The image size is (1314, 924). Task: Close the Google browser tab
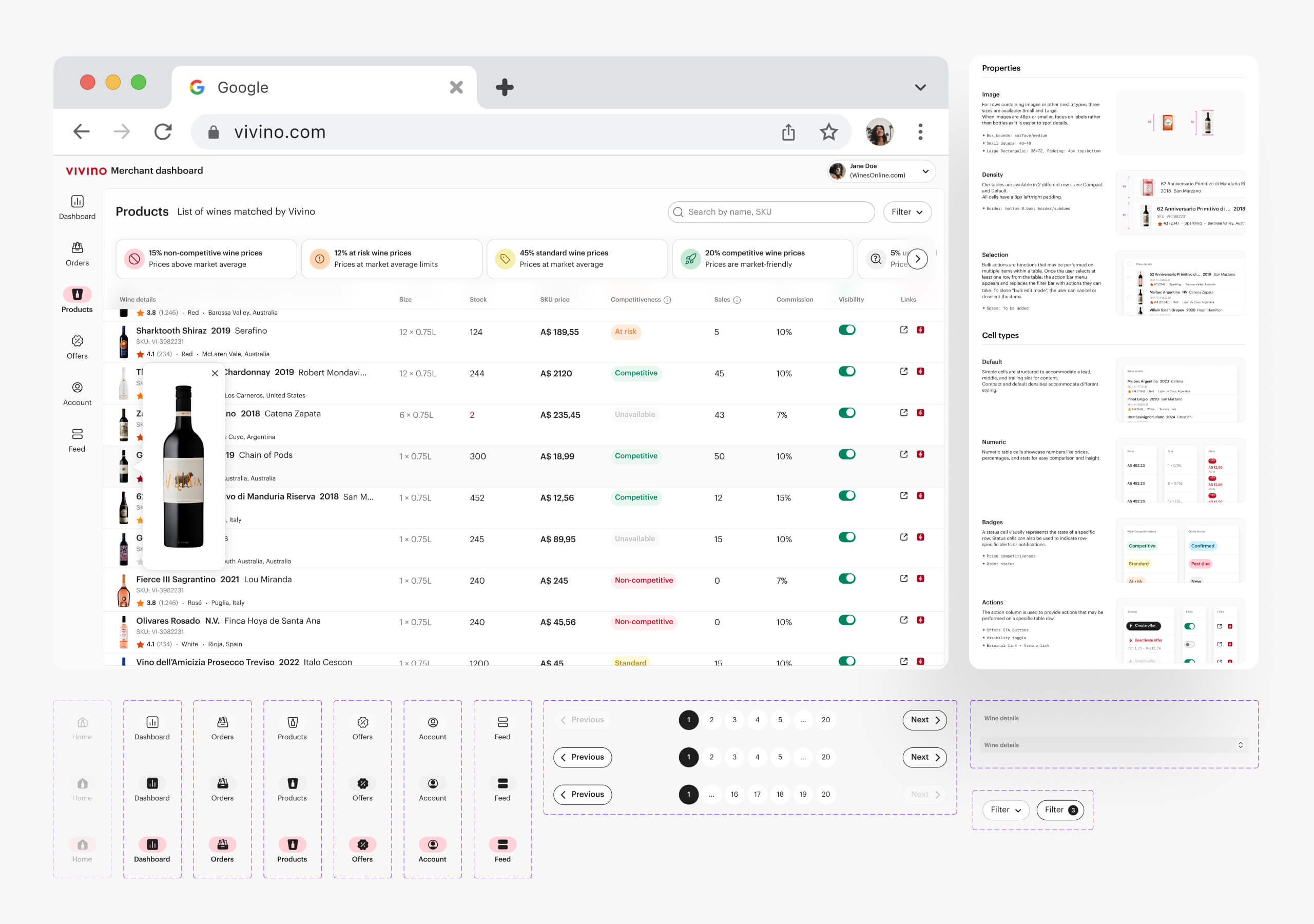coord(456,87)
